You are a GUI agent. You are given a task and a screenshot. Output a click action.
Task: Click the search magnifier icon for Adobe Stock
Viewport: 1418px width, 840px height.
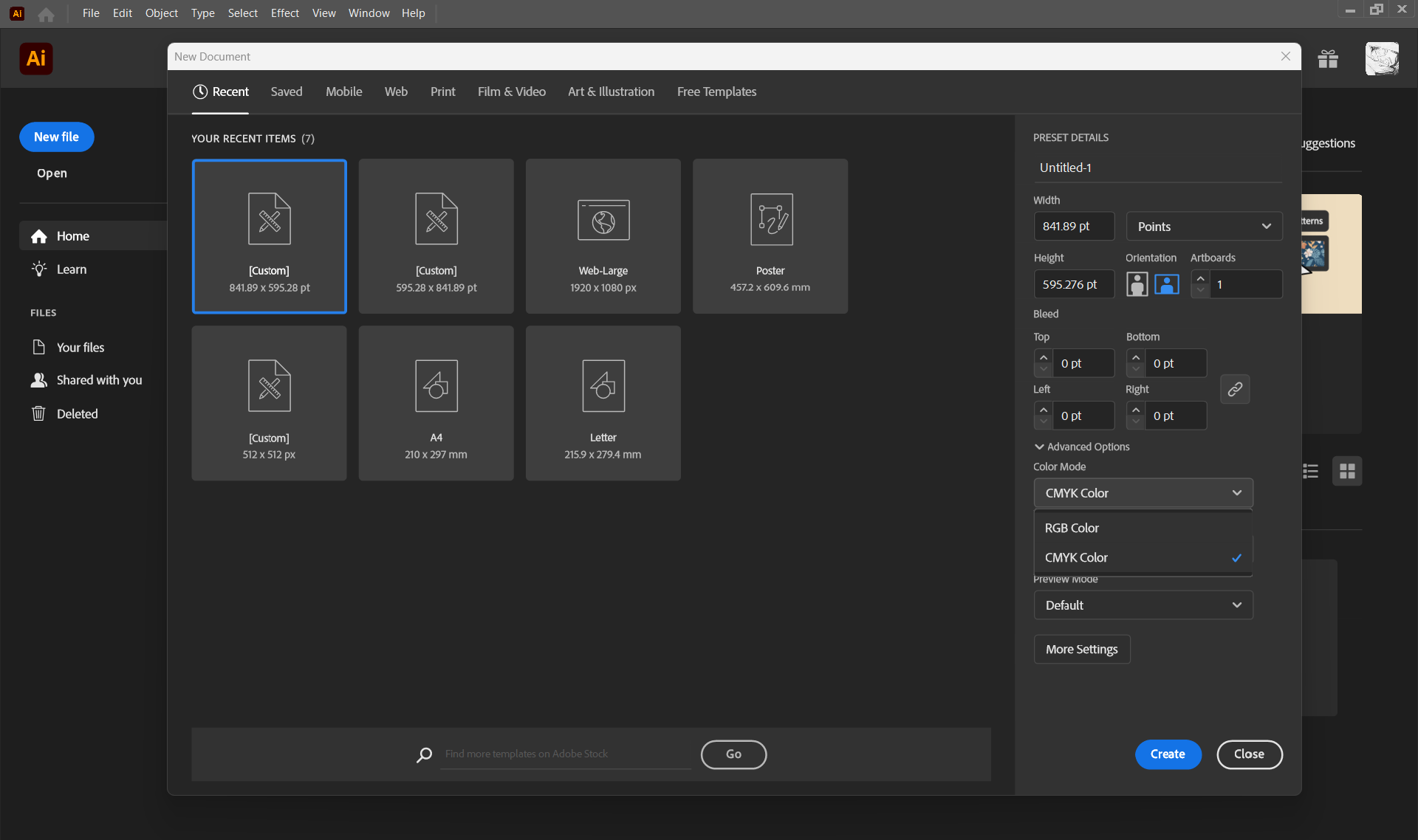point(424,754)
